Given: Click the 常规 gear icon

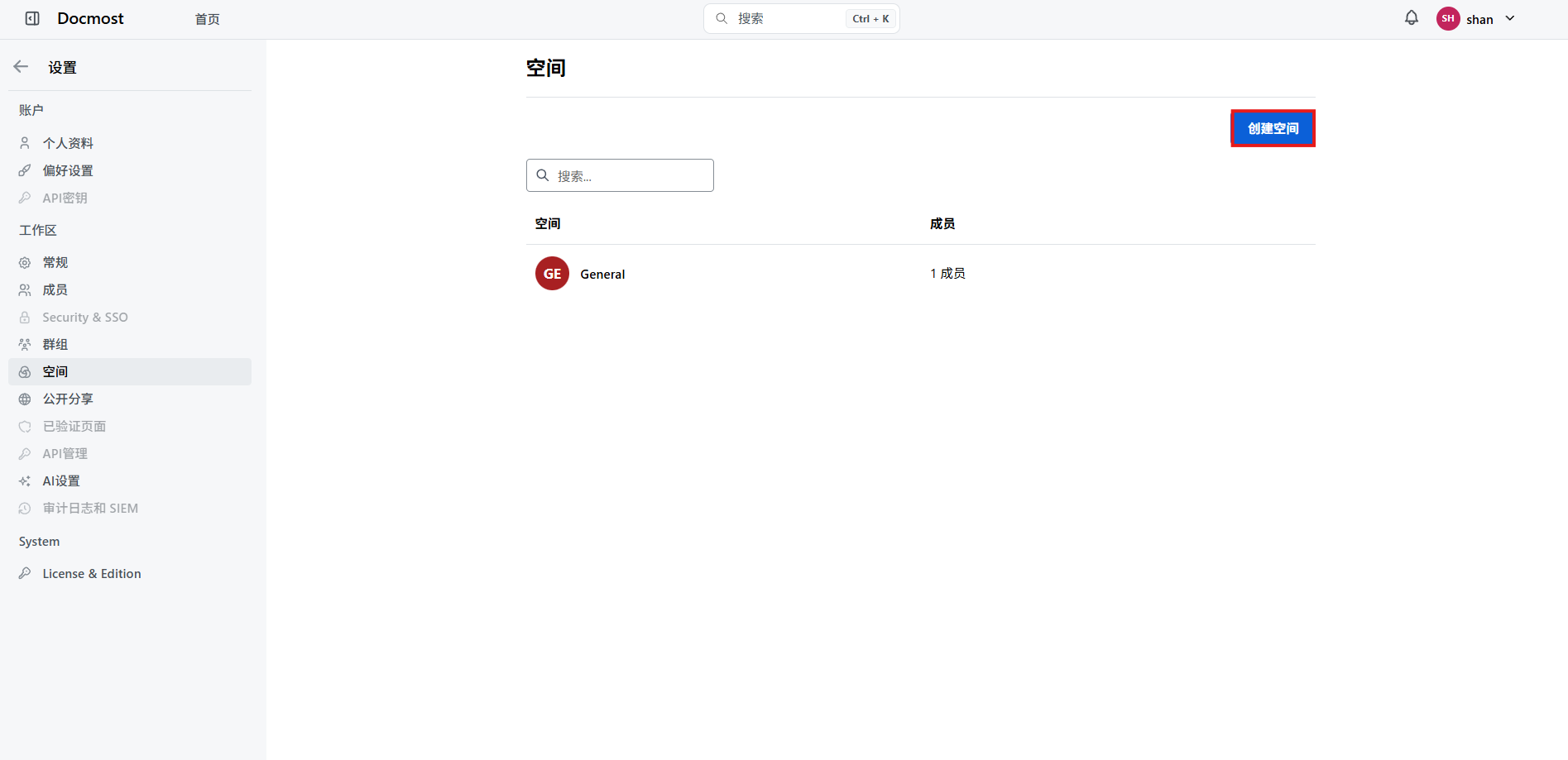Looking at the screenshot, I should 25,262.
